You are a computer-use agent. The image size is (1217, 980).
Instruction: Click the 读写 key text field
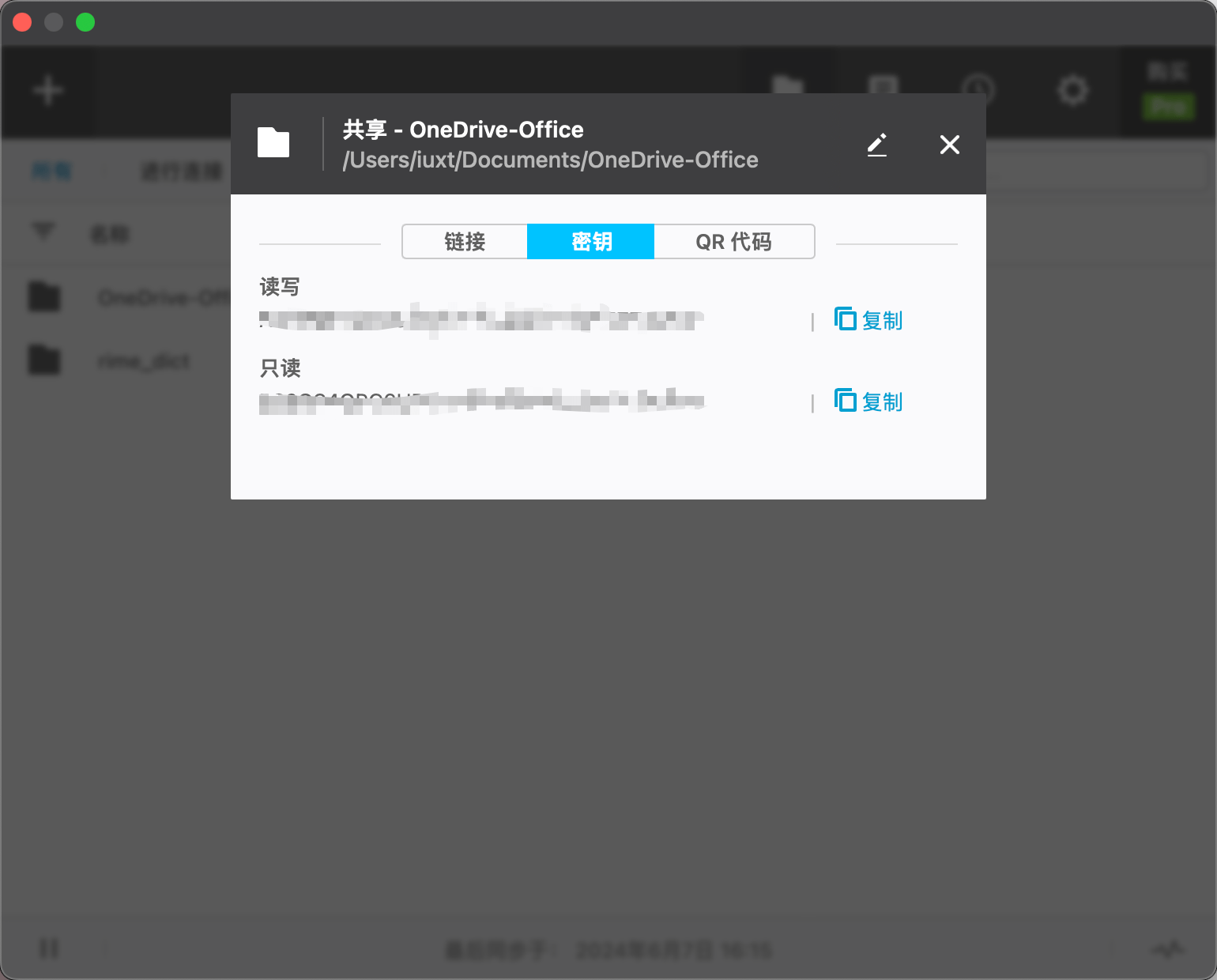click(x=482, y=320)
